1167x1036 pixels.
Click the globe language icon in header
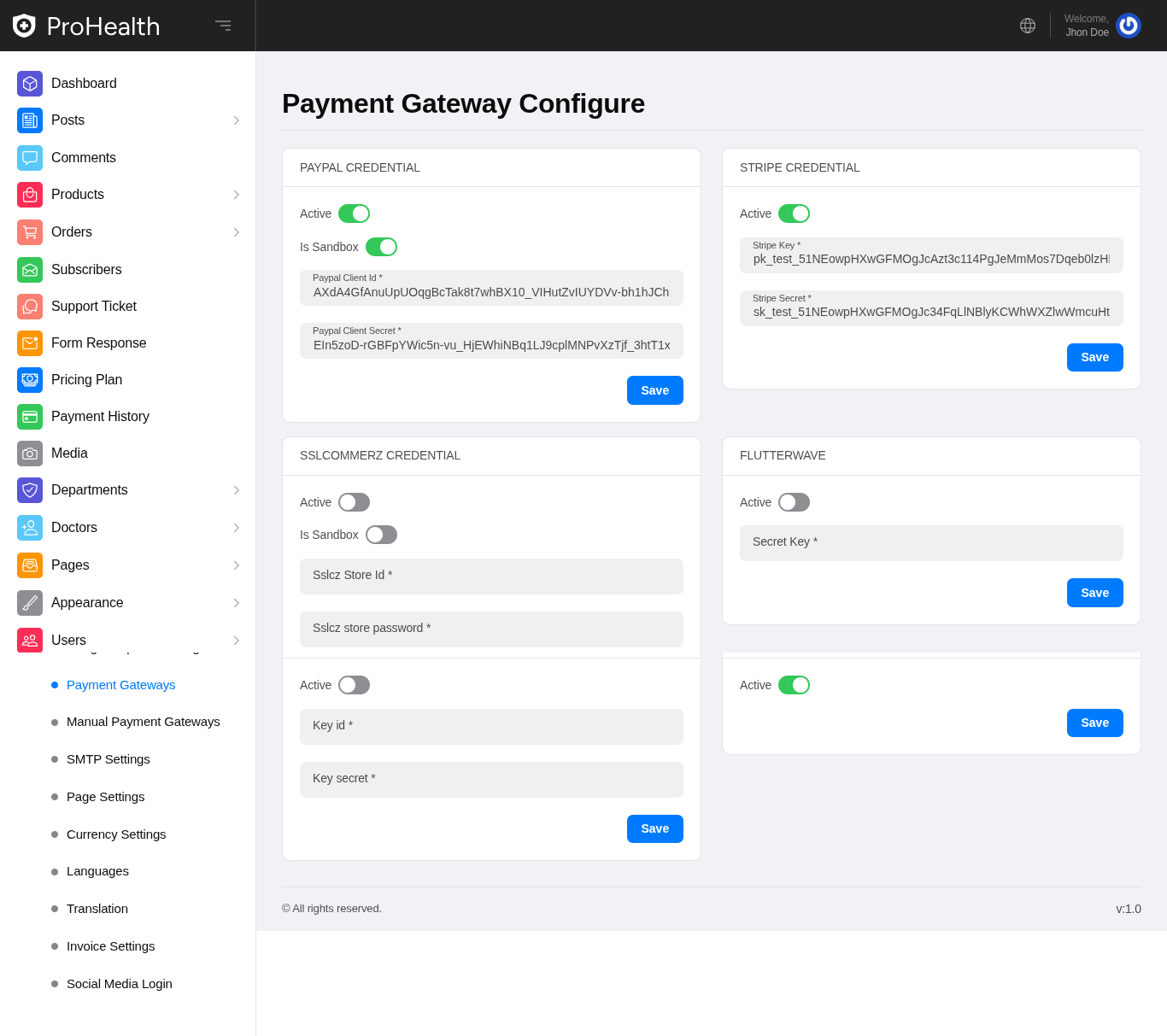coord(1028,26)
